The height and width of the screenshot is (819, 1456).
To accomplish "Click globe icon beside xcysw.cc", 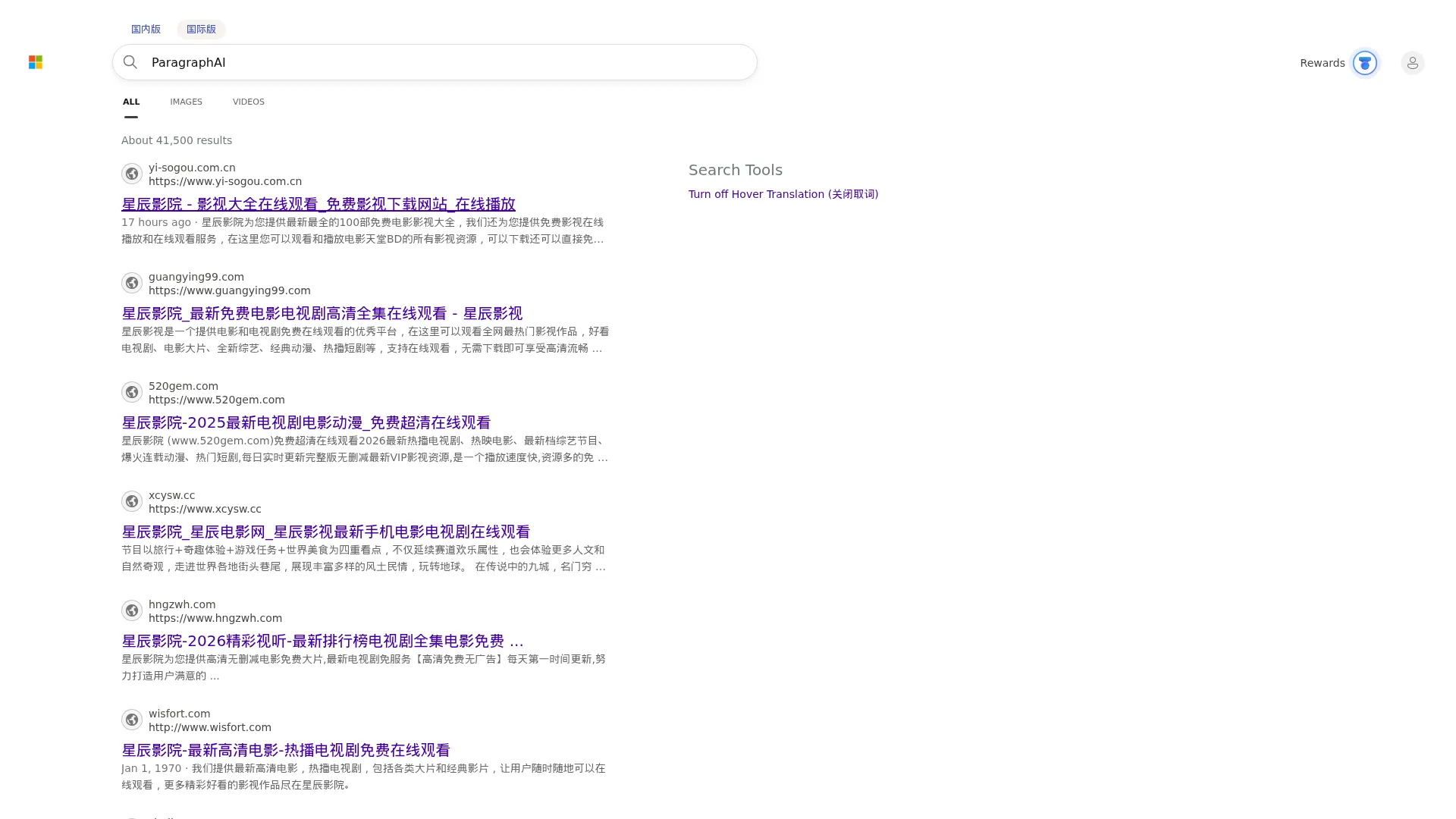I will point(132,501).
